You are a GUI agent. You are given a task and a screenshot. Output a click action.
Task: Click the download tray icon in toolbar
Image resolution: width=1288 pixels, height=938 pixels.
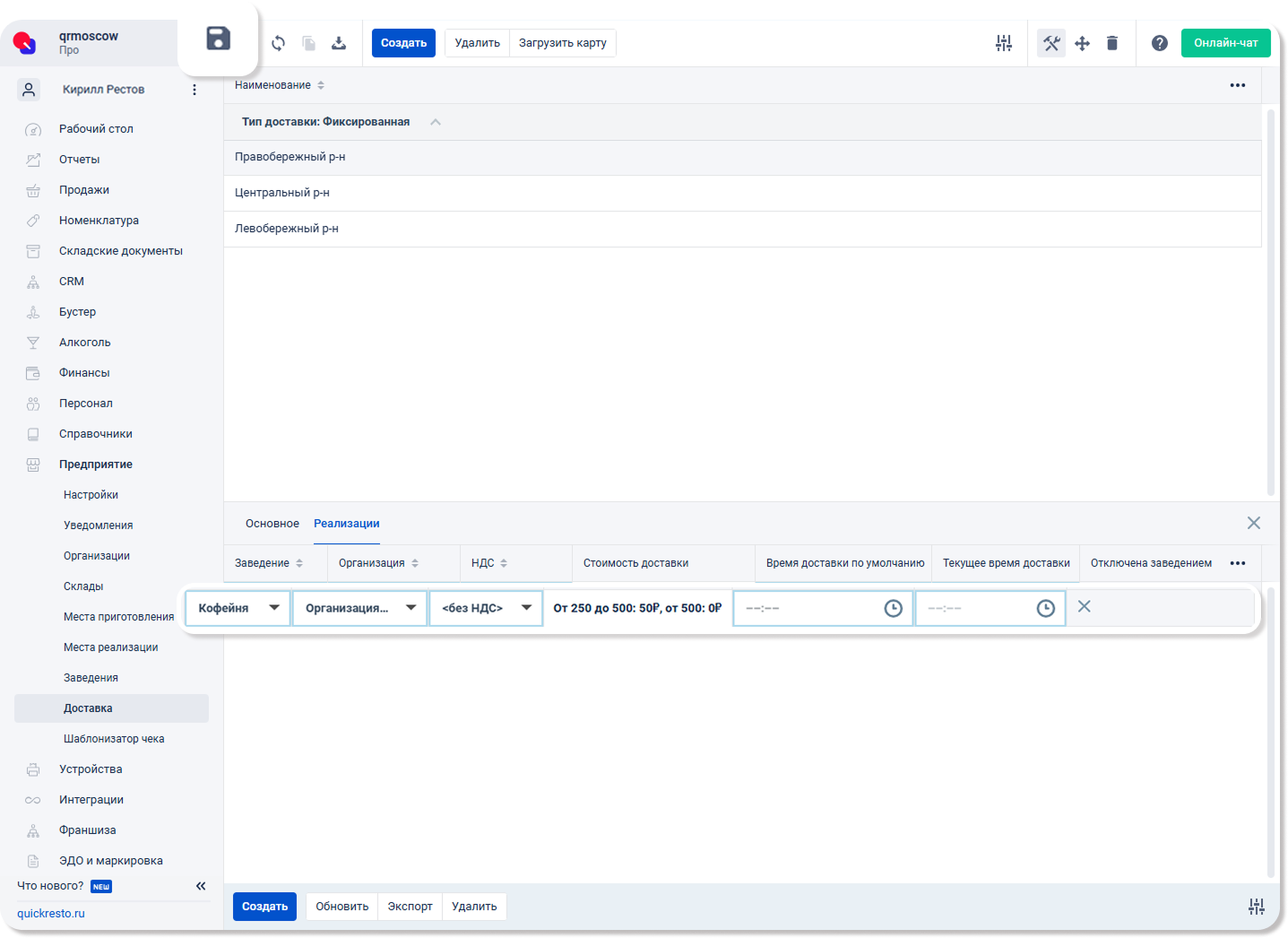point(339,43)
